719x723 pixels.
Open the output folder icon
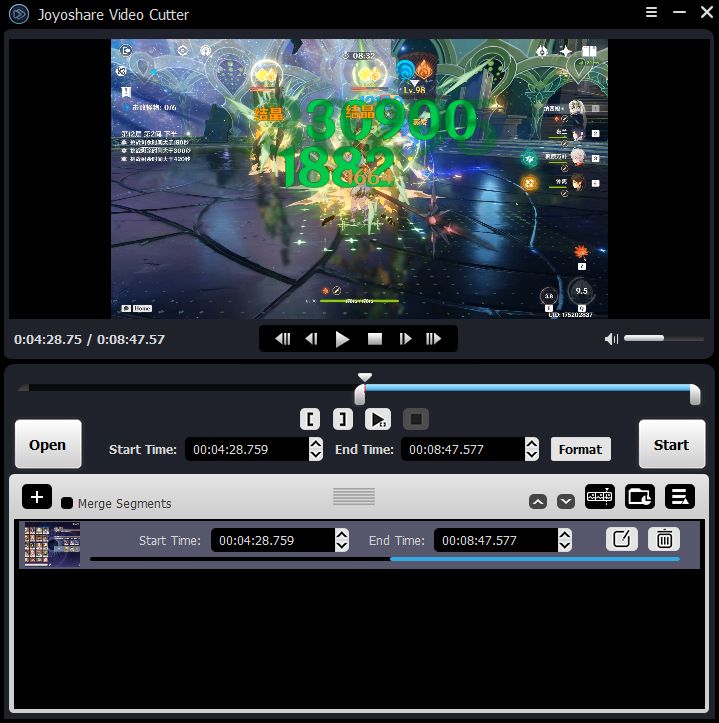point(639,496)
